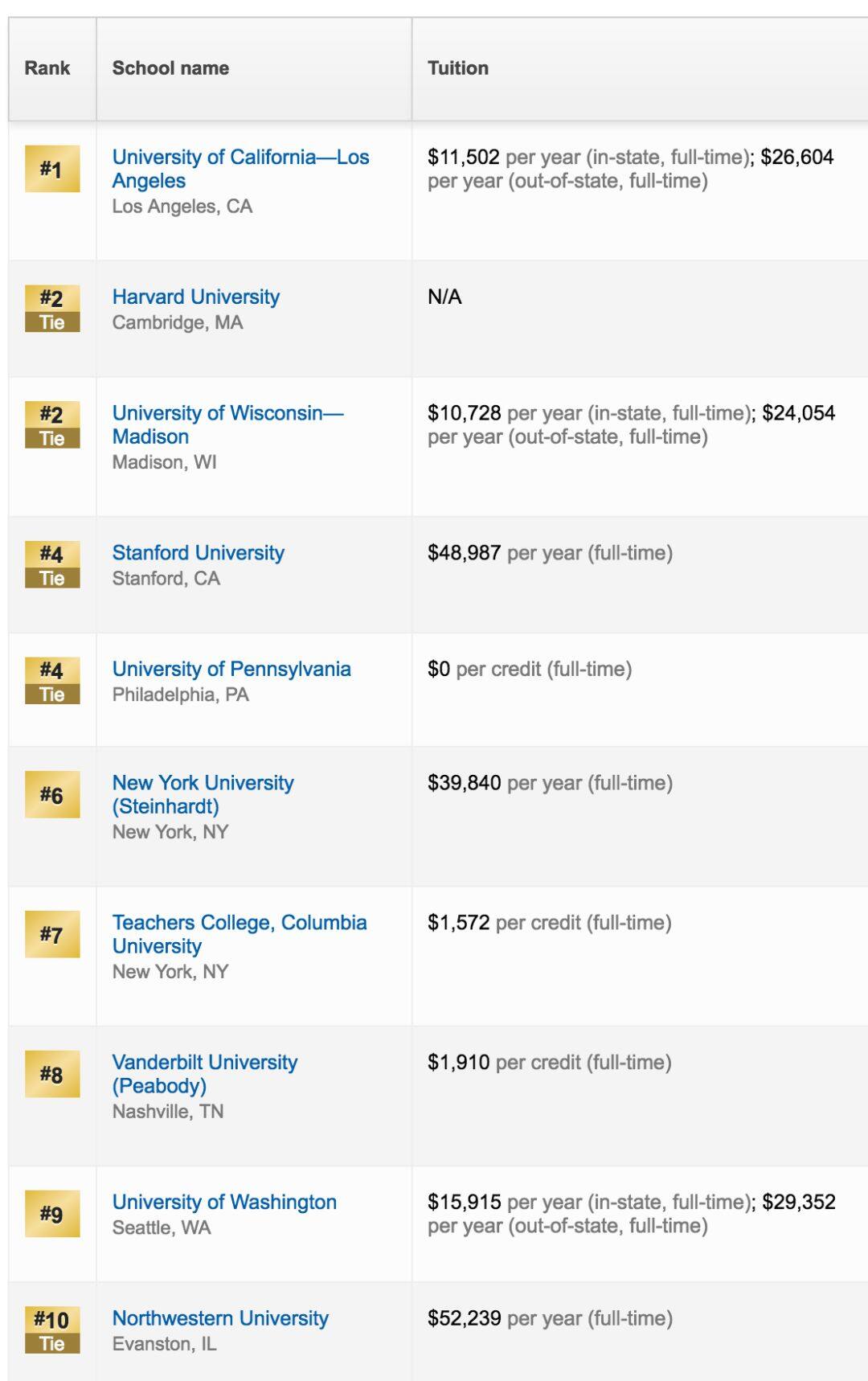The height and width of the screenshot is (1381, 868).
Task: Open the University of Washington link
Action: 224,1202
